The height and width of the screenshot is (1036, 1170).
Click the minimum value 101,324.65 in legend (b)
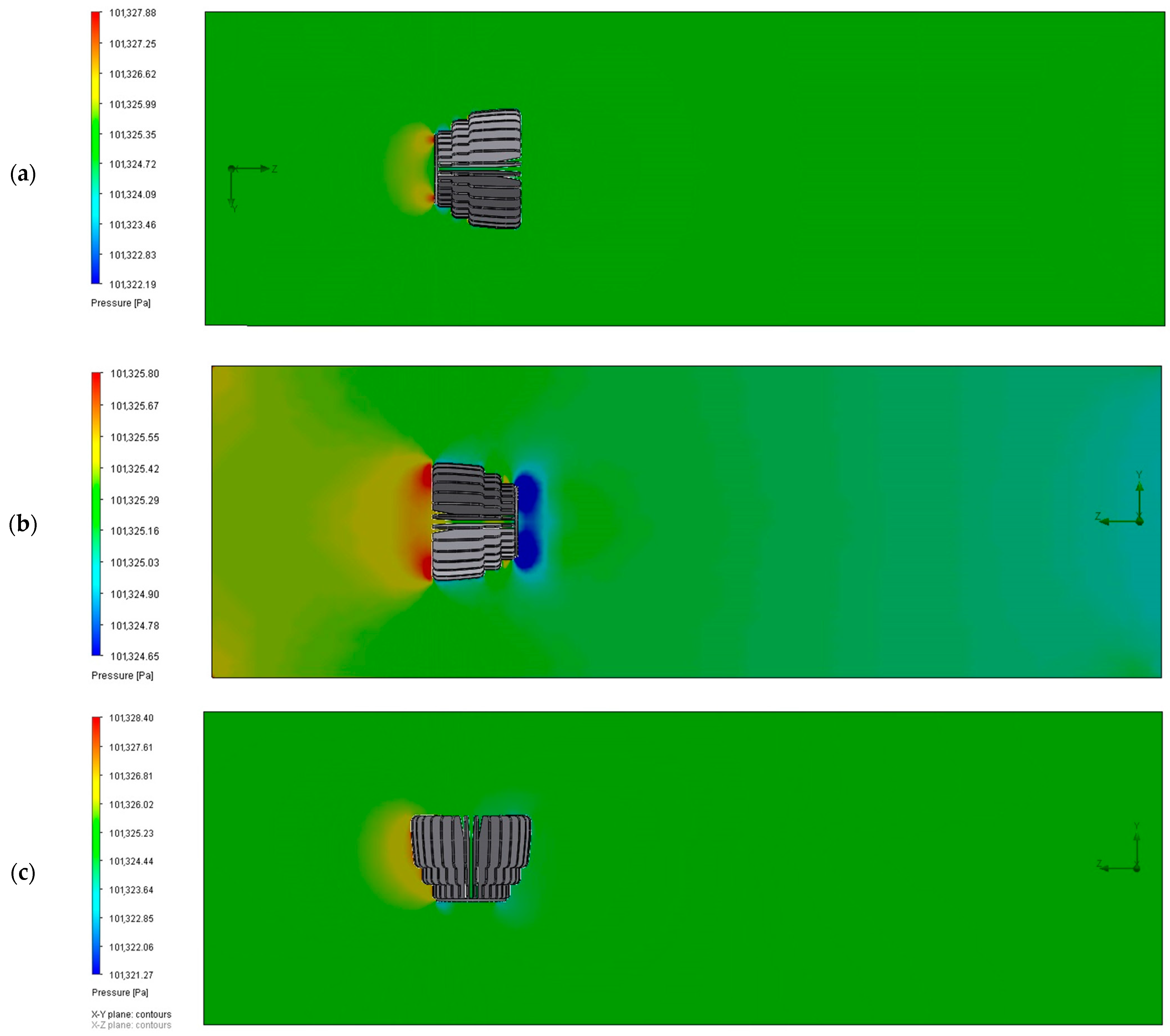click(x=135, y=656)
